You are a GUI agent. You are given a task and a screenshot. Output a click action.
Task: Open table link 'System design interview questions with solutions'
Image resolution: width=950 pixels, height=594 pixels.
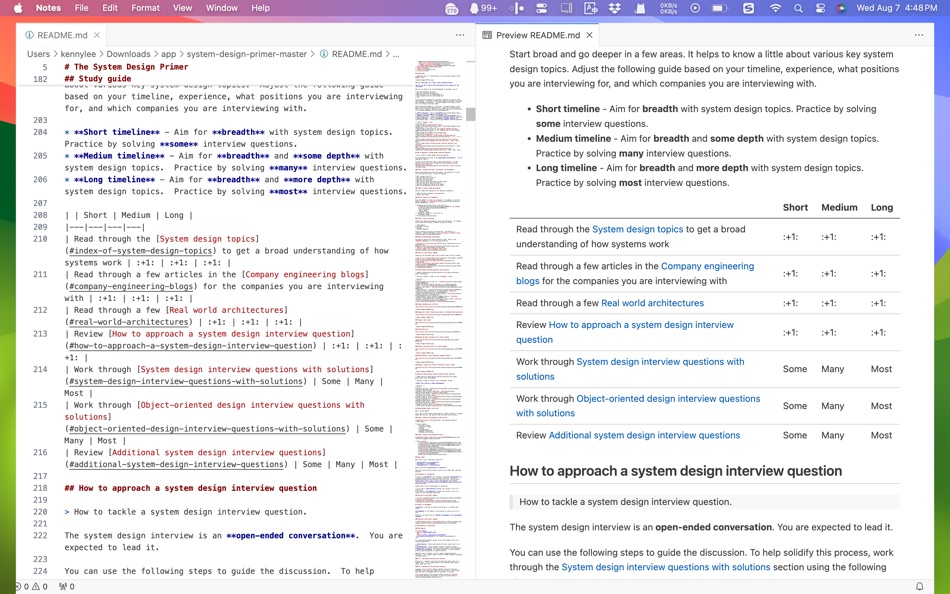click(630, 369)
